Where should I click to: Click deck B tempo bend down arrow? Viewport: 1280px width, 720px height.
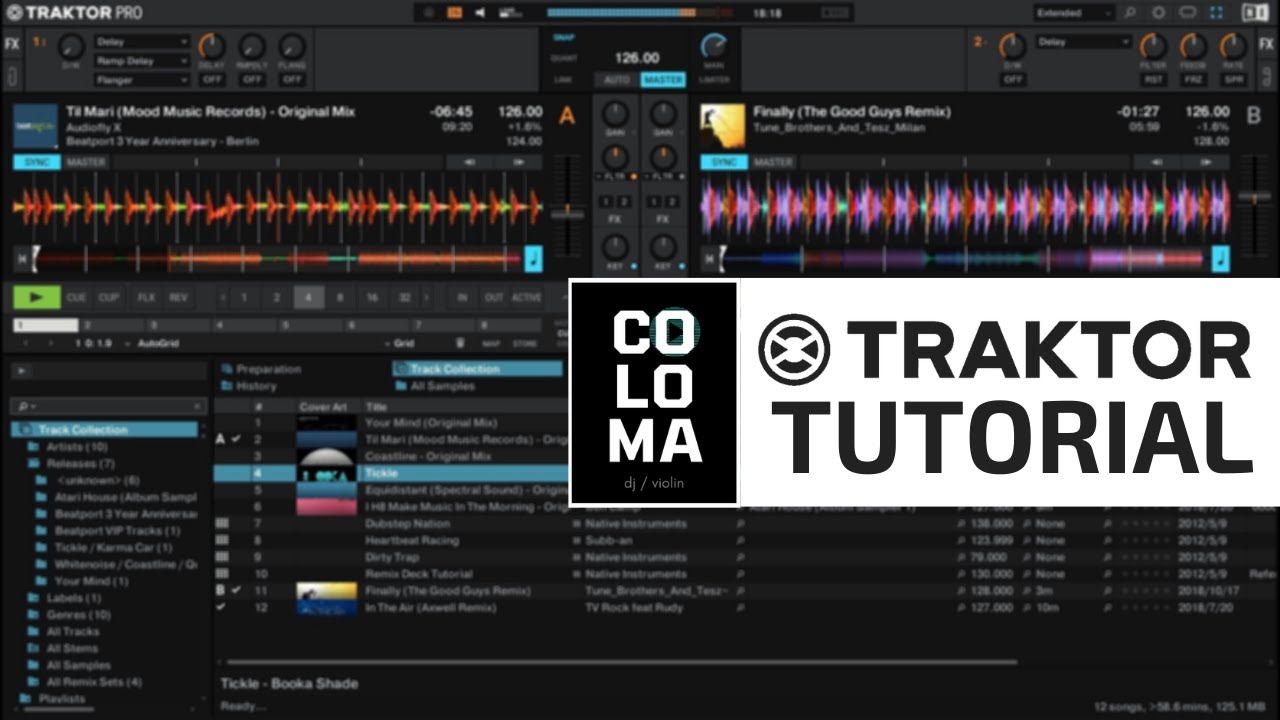(x=1157, y=162)
